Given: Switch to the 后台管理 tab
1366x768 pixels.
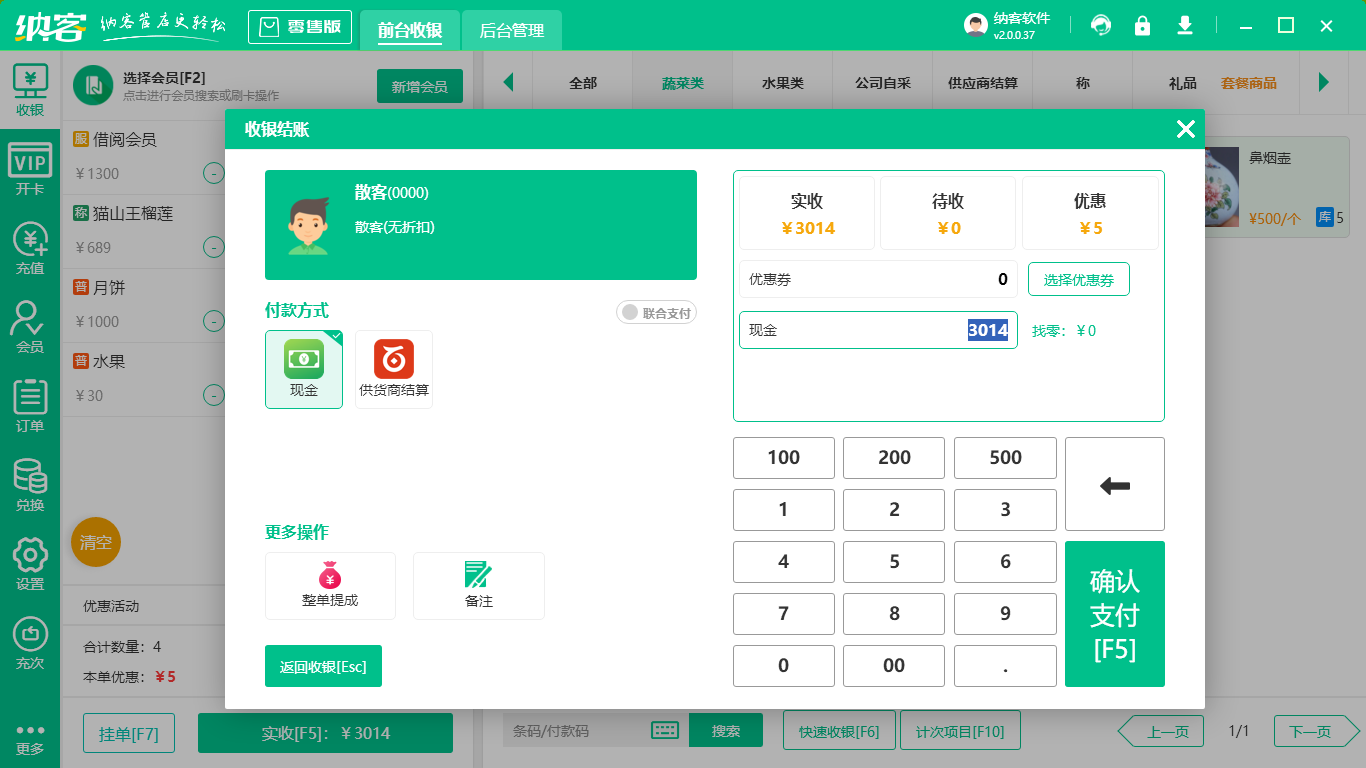Looking at the screenshot, I should 512,30.
